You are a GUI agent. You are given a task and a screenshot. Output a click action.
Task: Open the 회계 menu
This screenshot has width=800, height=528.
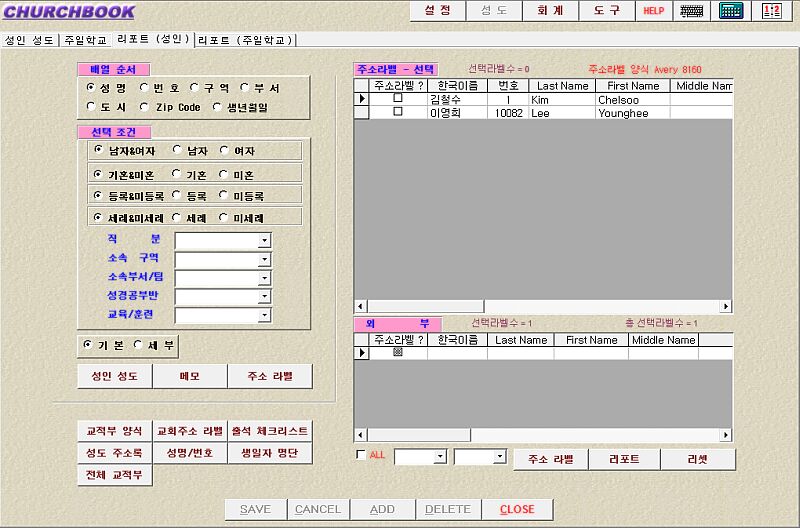click(x=551, y=11)
